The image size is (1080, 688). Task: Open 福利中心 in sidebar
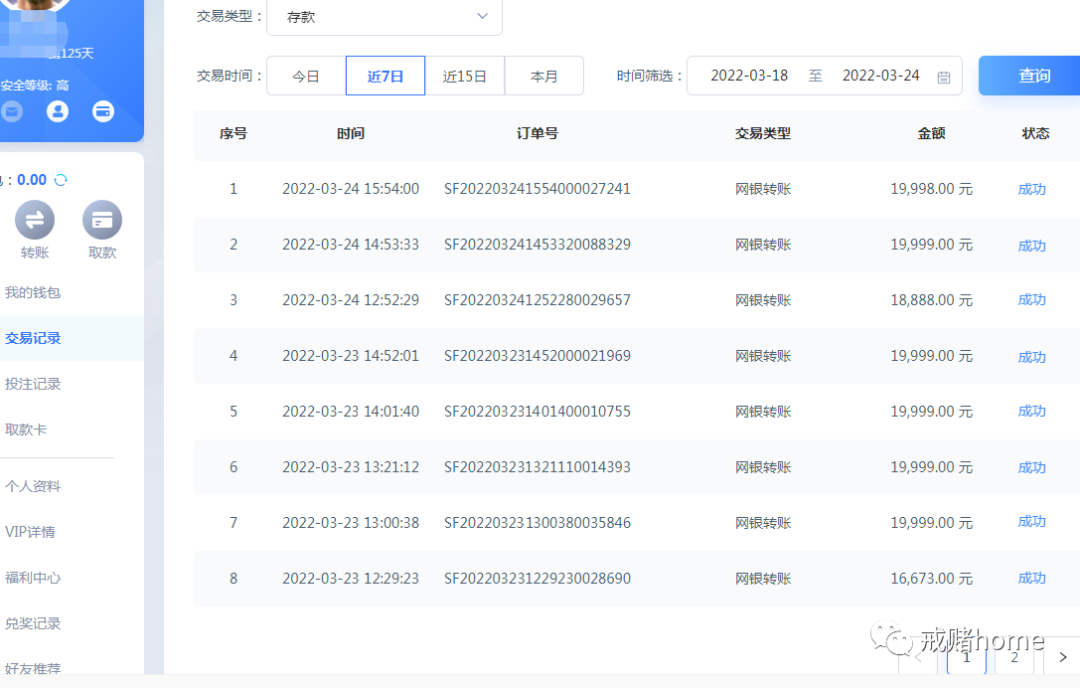tap(32, 578)
